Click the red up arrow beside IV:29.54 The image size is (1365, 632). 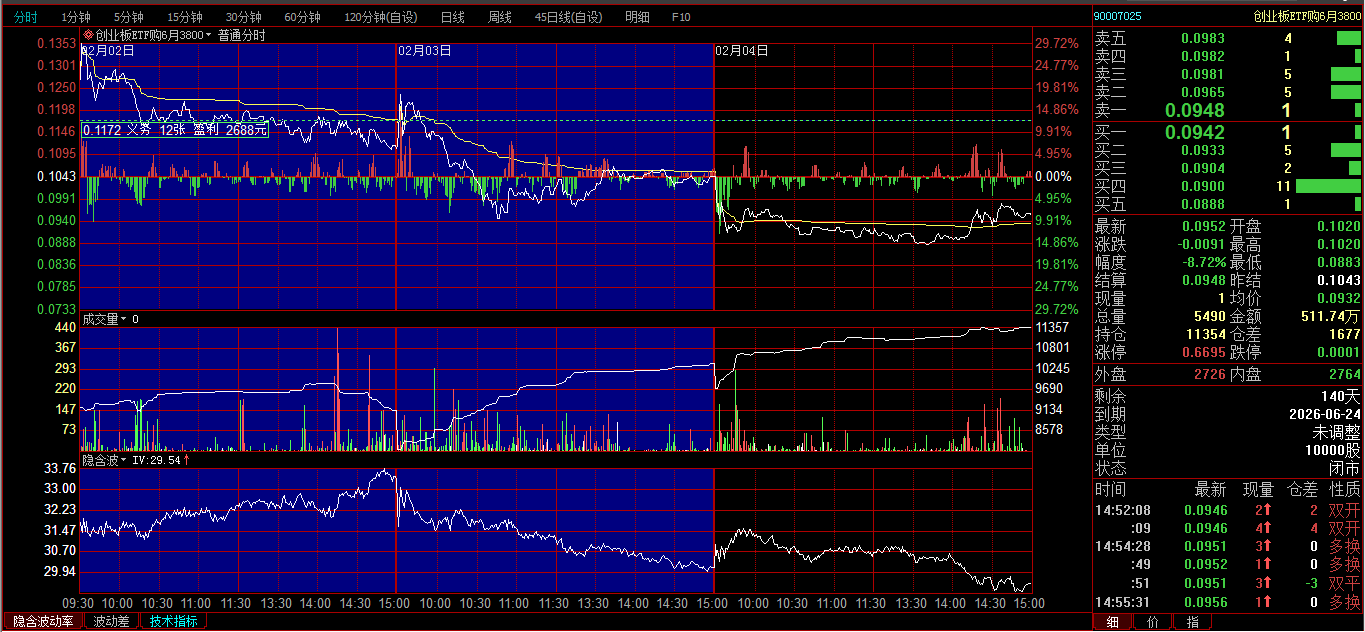tap(186, 460)
